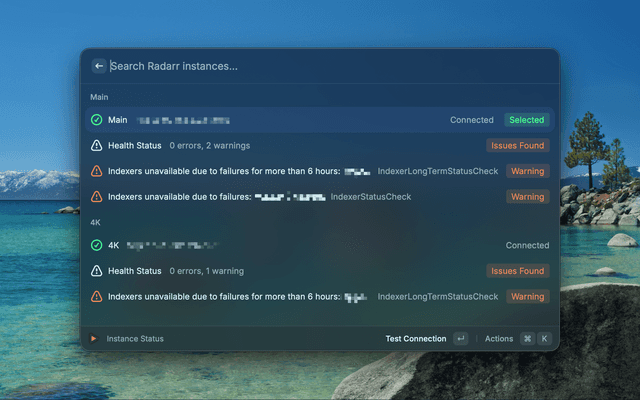Screen dimensions: 640x400
Task: Click the back arrow button
Action: (x=99, y=66)
